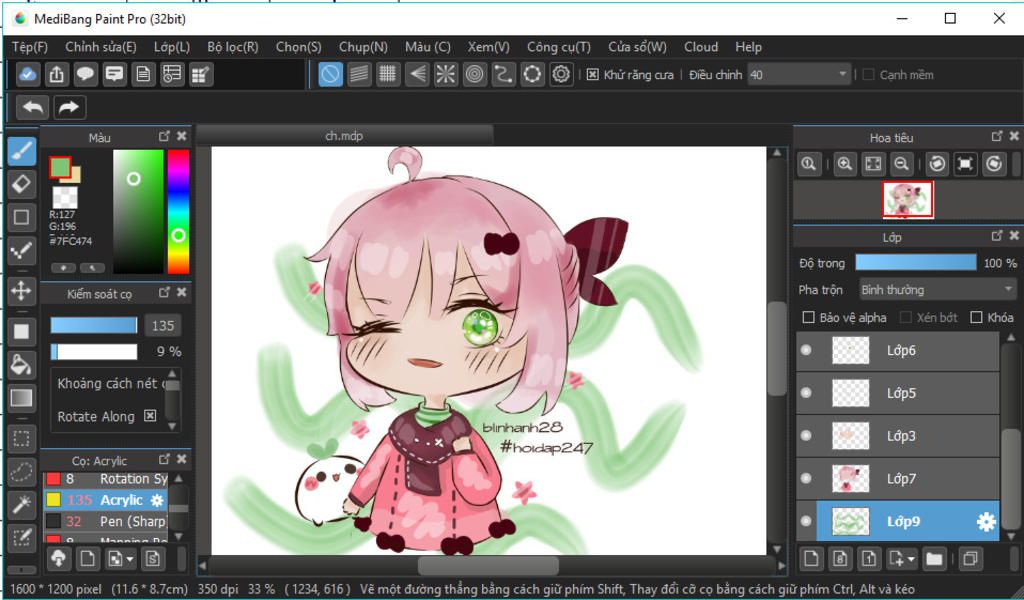This screenshot has width=1024, height=600.
Task: Select the Move tool
Action: click(22, 291)
